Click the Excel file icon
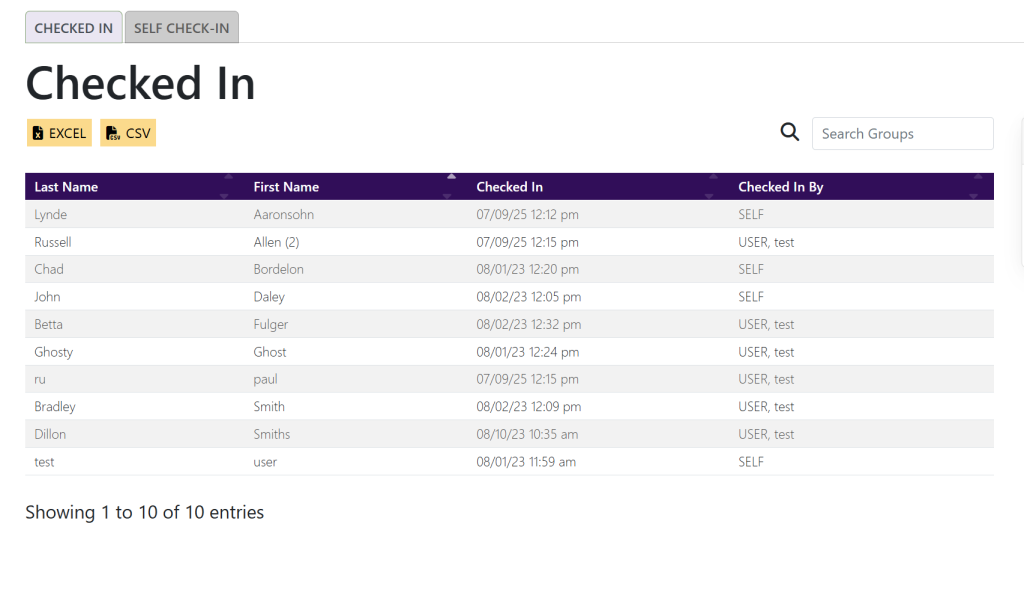This screenshot has height=590, width=1024. 38,134
